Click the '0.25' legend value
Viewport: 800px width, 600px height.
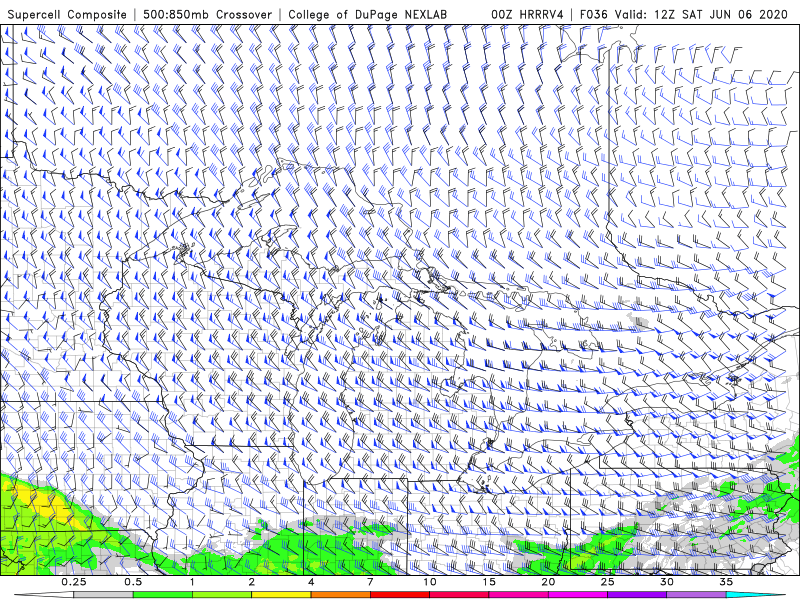pyautogui.click(x=74, y=582)
